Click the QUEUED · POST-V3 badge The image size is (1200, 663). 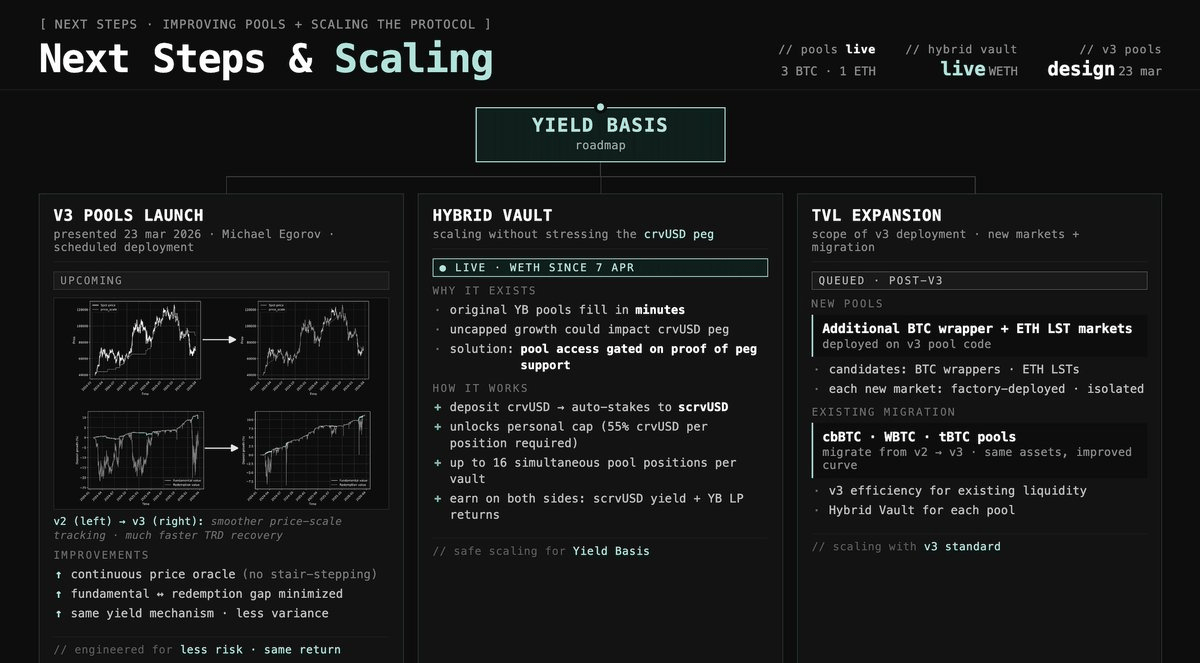[979, 281]
